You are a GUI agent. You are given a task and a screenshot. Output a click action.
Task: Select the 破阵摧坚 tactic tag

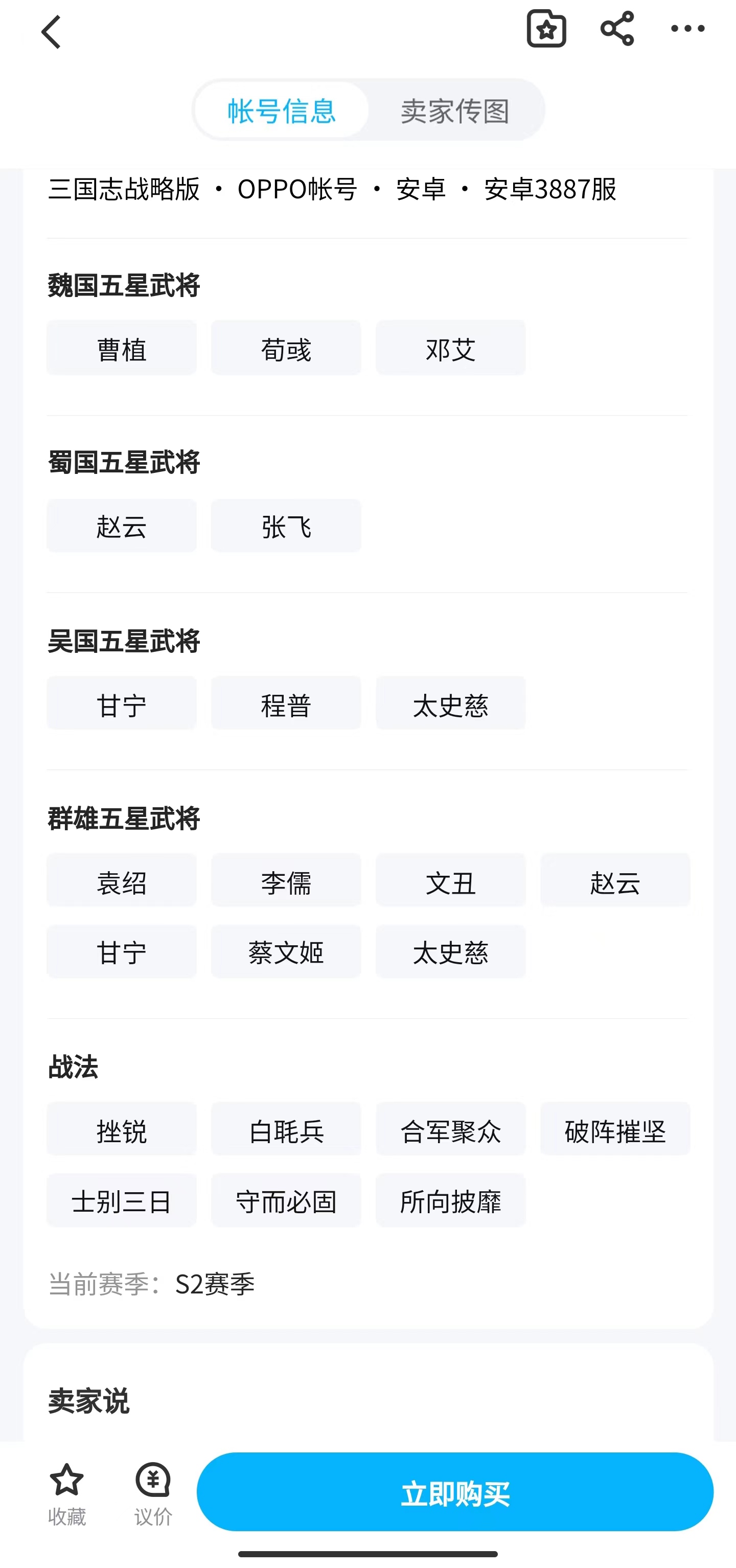pos(615,1130)
